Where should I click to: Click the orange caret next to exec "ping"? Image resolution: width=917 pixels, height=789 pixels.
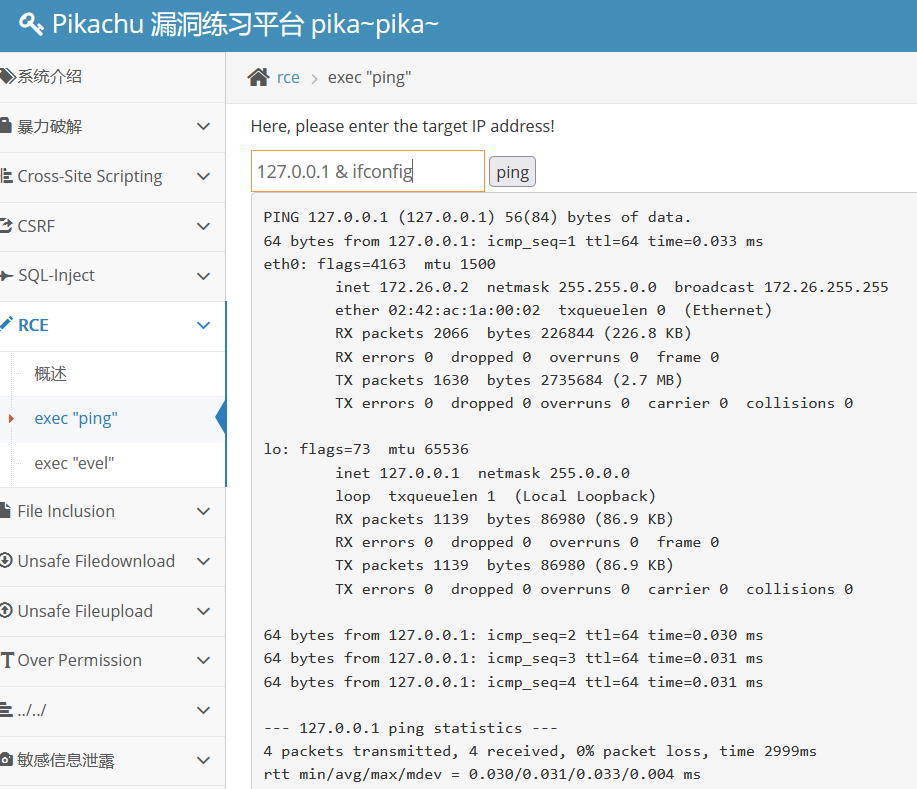click(x=11, y=419)
